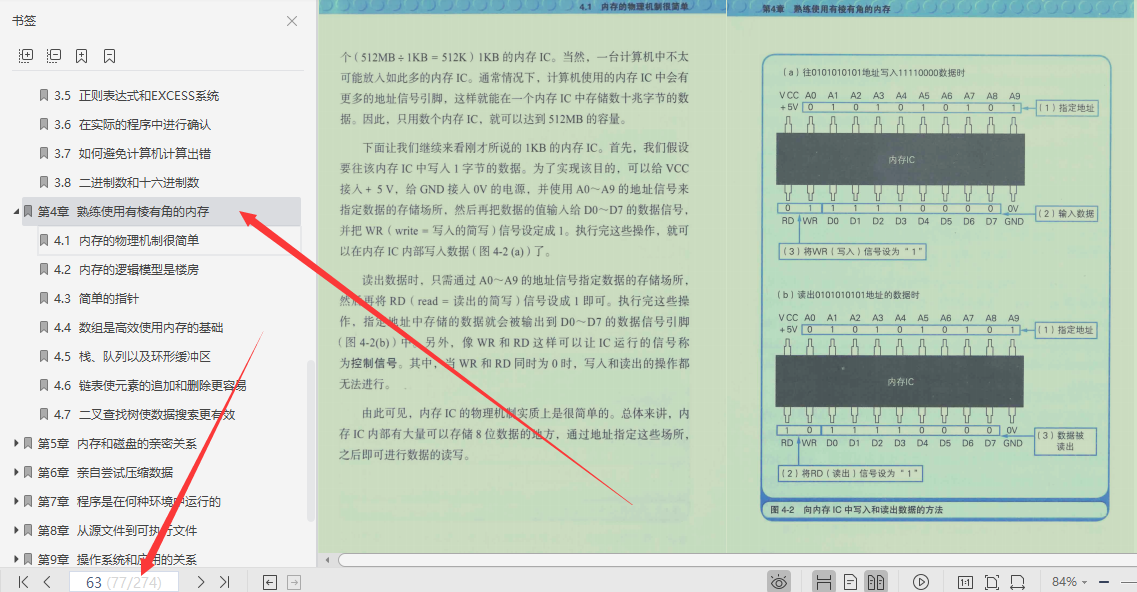Click the fit-page zoom icon

pos(992,580)
